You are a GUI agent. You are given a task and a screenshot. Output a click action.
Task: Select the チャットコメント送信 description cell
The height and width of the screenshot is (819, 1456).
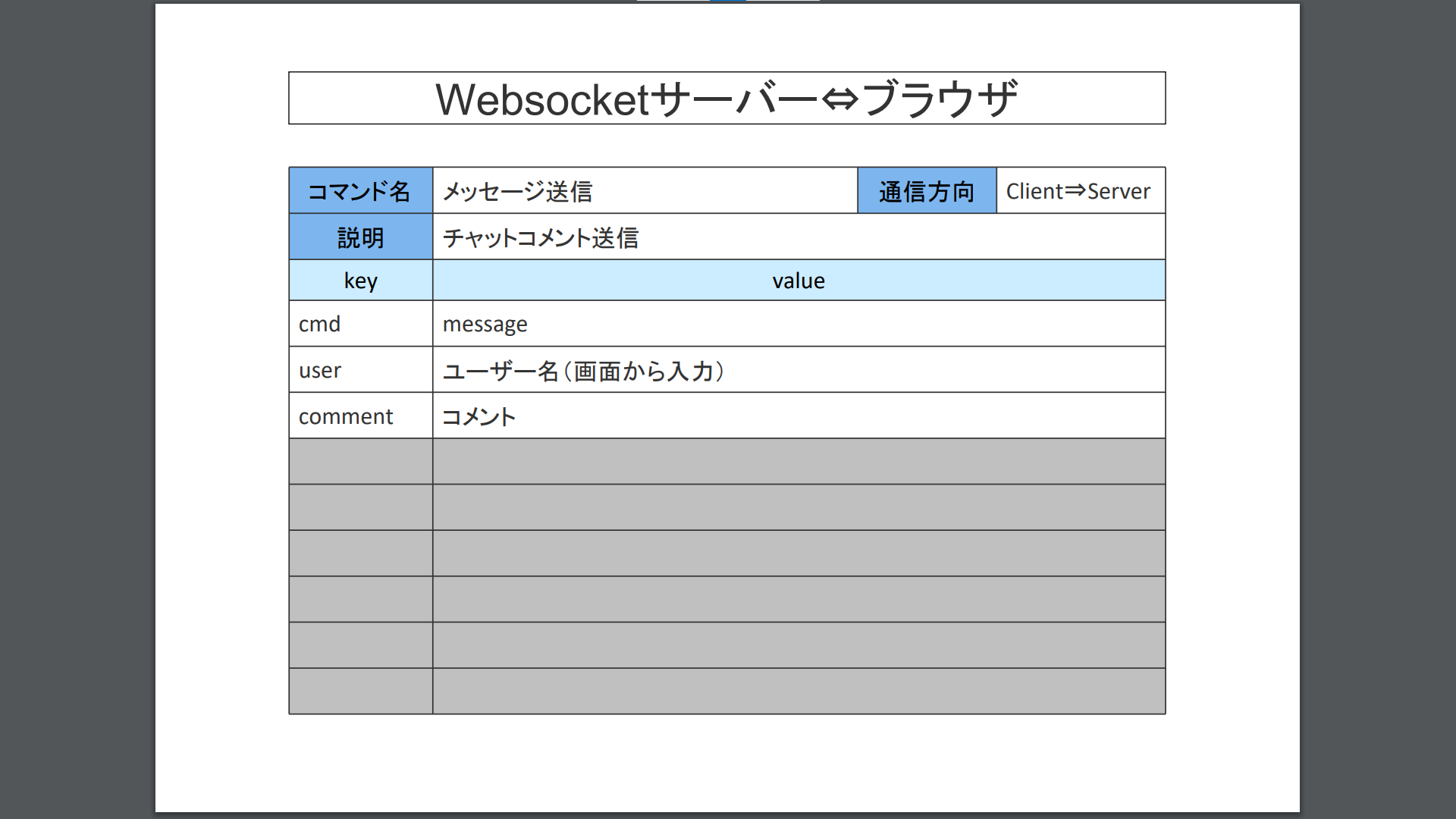(798, 237)
